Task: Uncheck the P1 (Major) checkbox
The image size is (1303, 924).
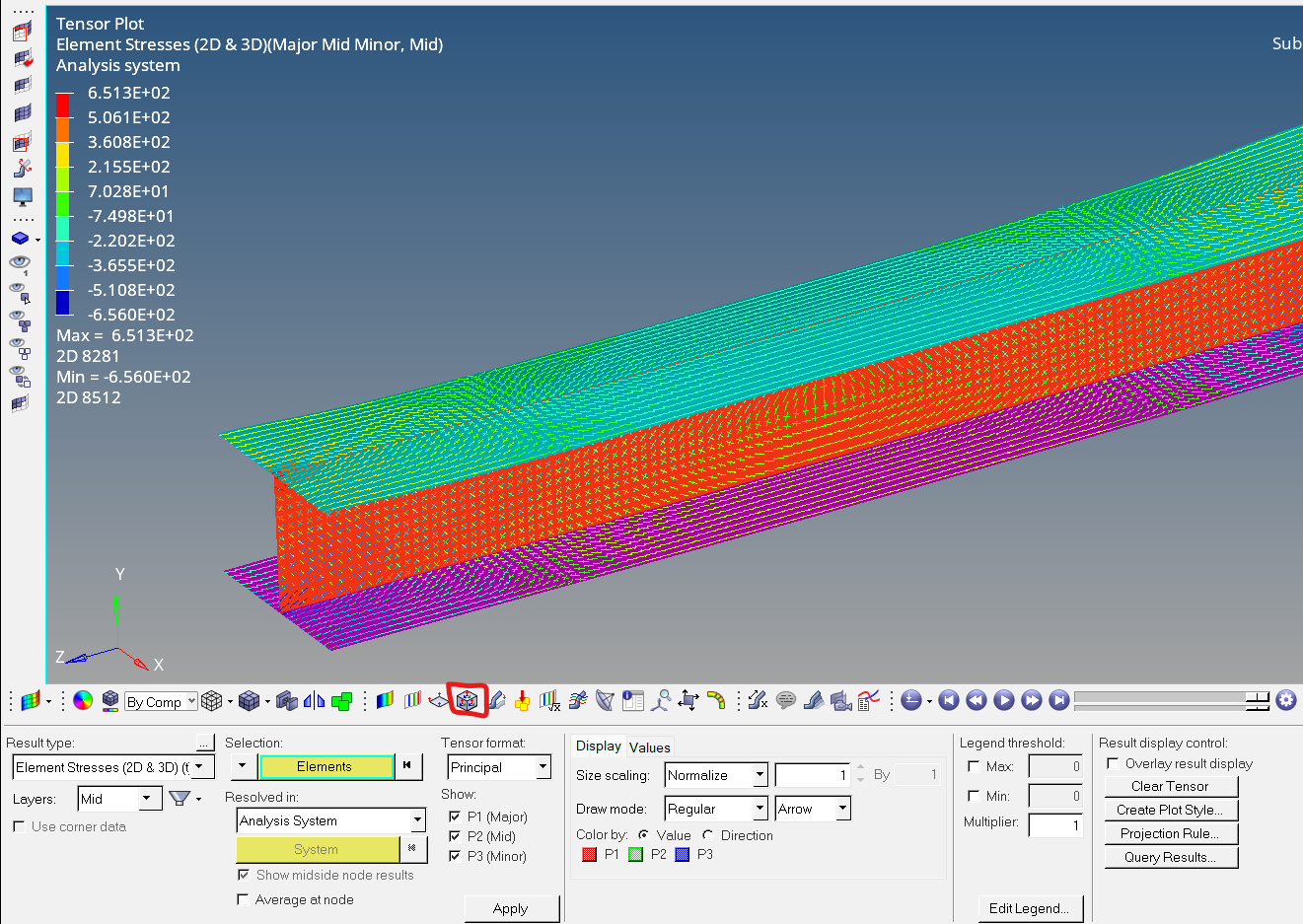Action: point(455,817)
